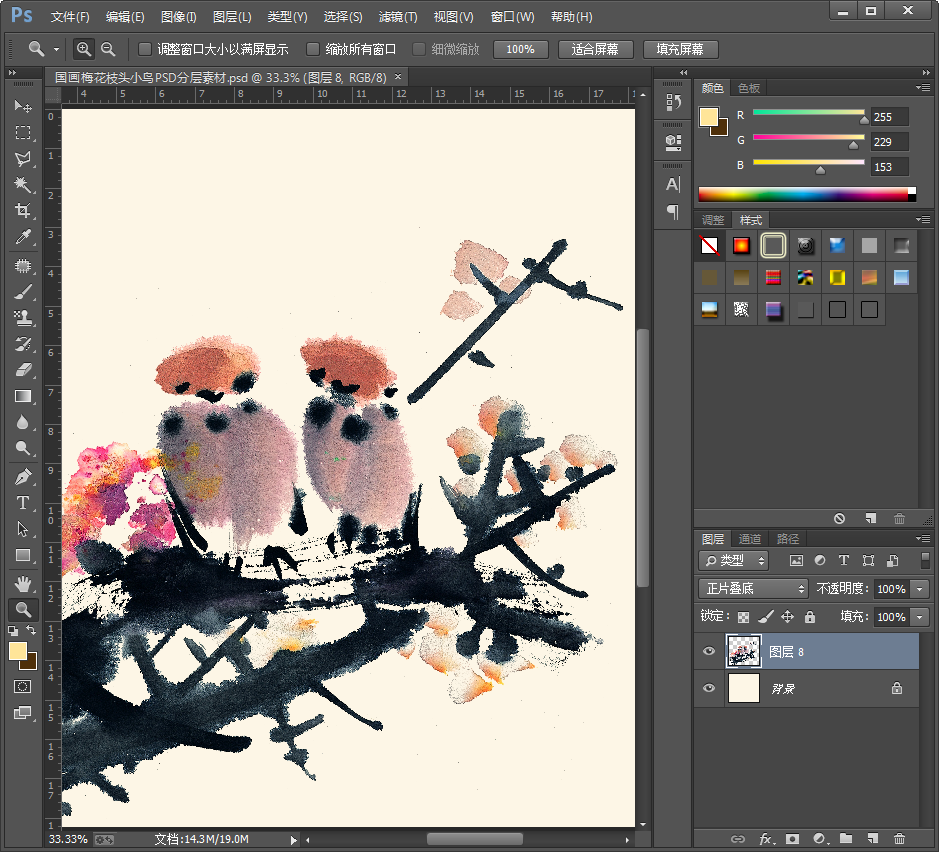Image resolution: width=939 pixels, height=852 pixels.
Task: Open the 类型 layer filter dropdown
Action: [733, 561]
